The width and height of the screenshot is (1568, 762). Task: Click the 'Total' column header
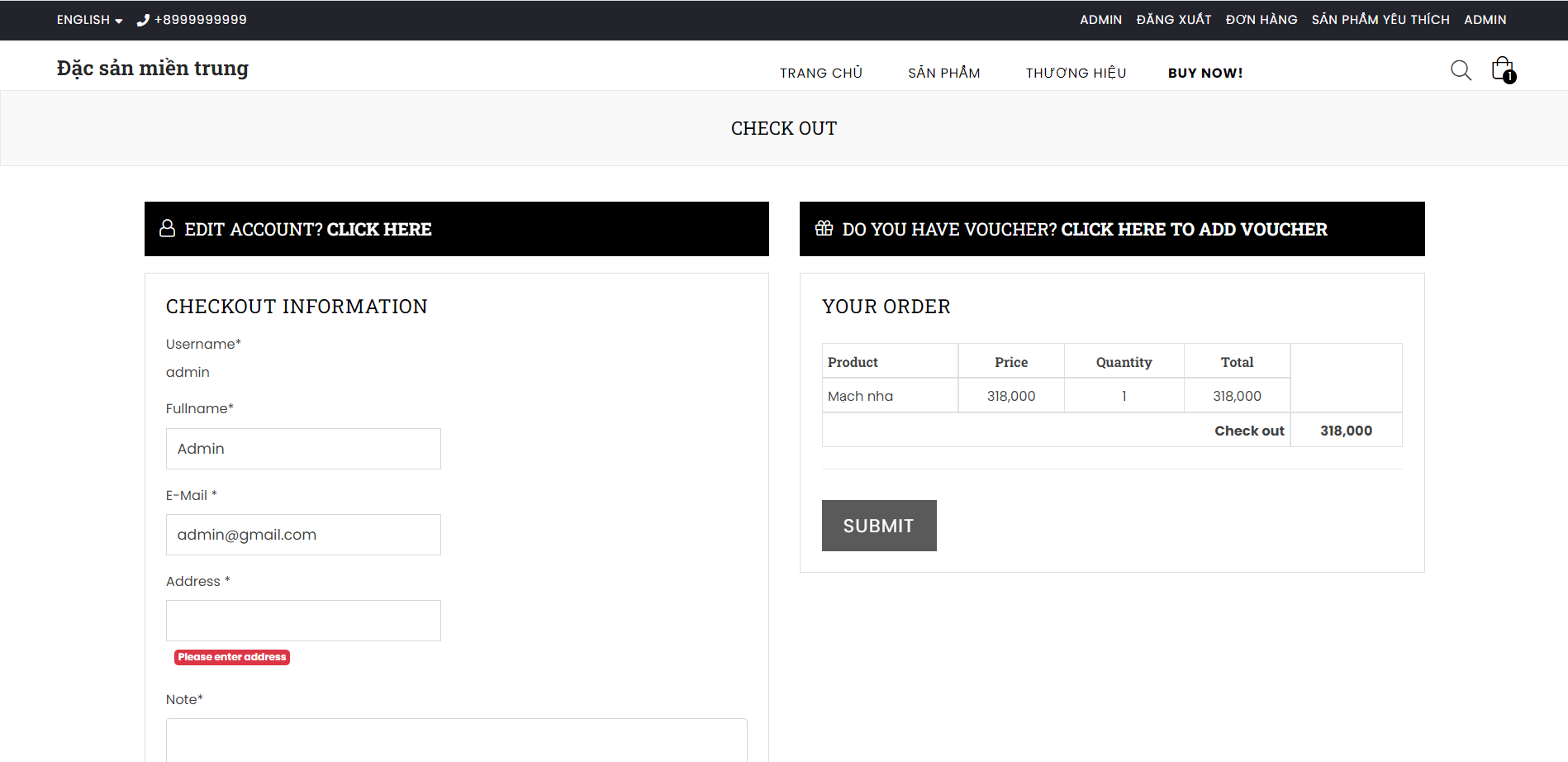1237,362
